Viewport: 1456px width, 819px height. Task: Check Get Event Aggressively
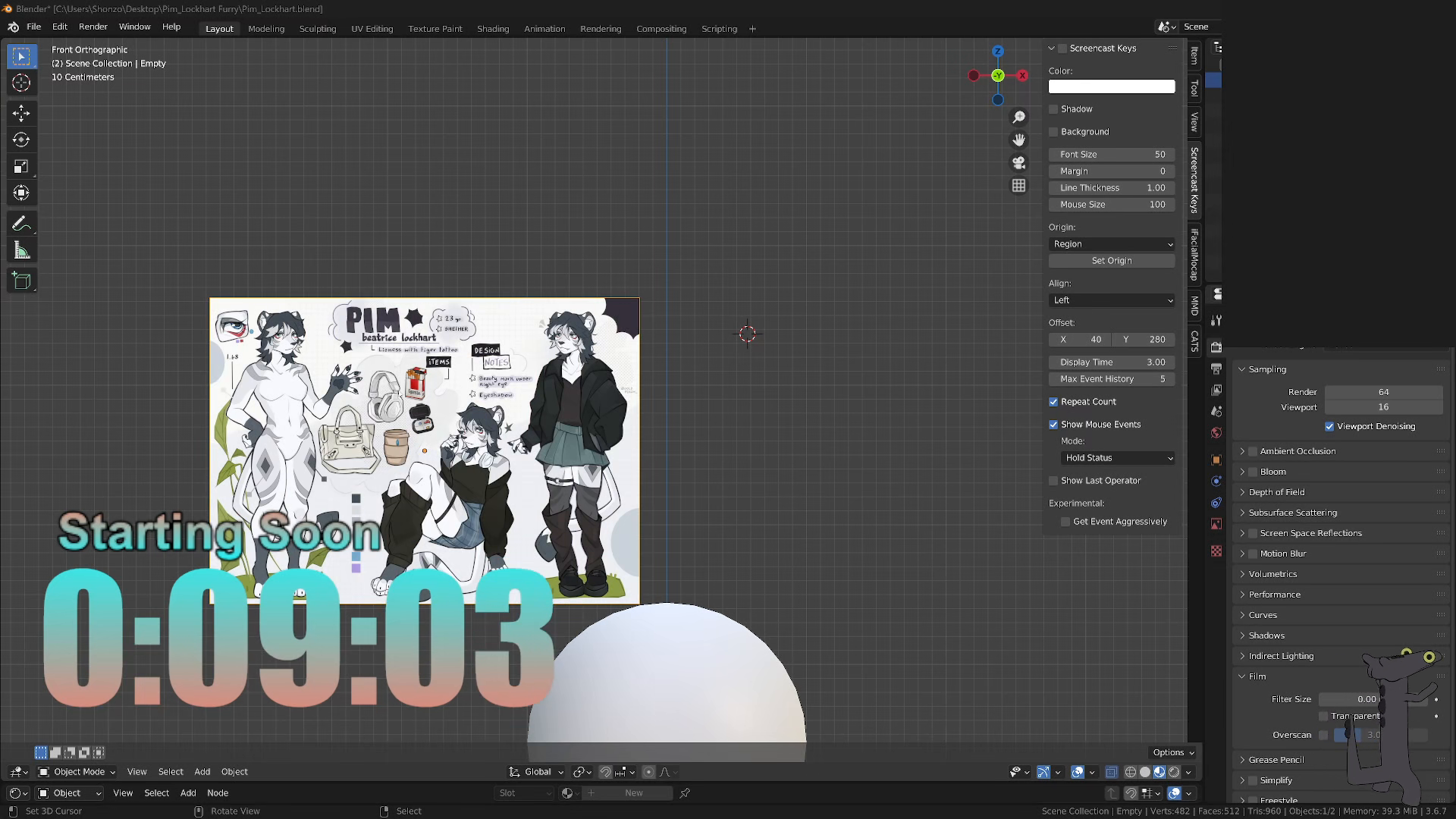(1065, 522)
